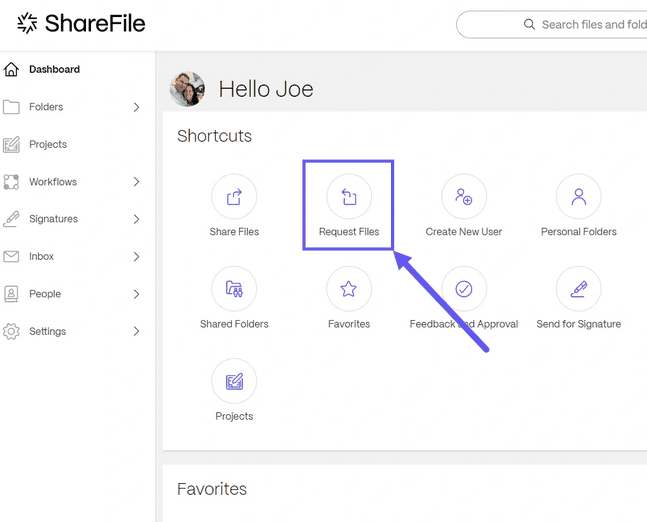
Task: Select Settings in the sidebar
Action: pyautogui.click(x=47, y=331)
